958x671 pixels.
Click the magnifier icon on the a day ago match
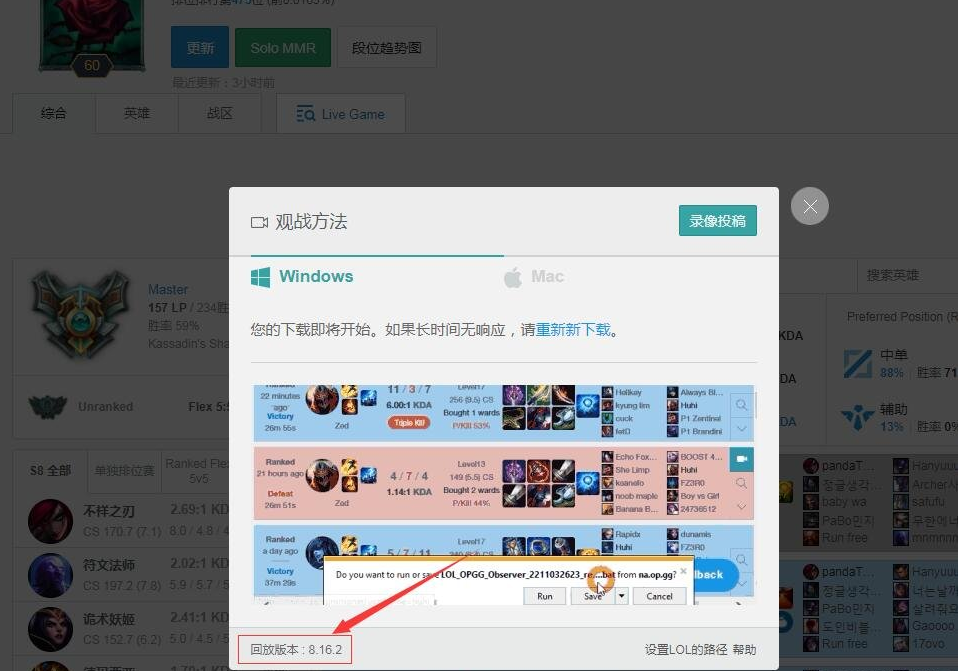(741, 559)
